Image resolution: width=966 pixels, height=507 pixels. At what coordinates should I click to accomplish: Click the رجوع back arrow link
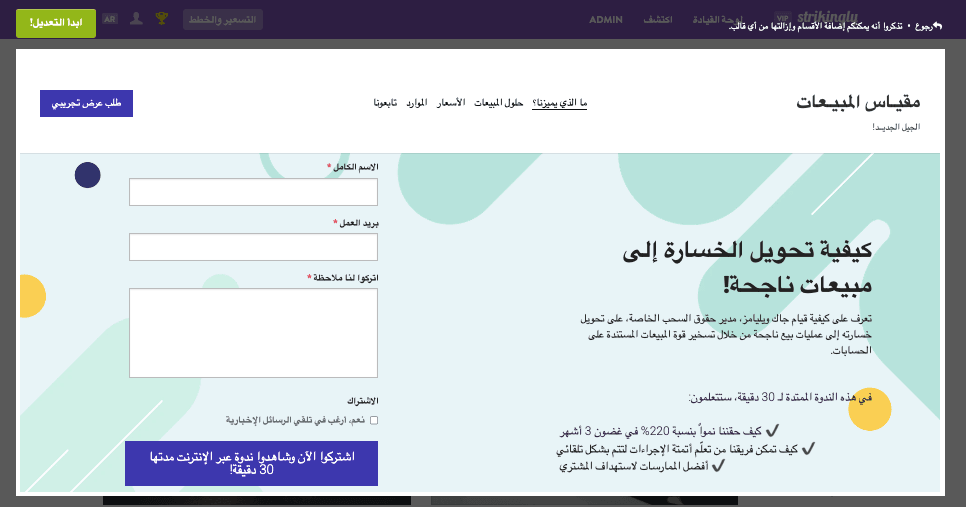(928, 26)
